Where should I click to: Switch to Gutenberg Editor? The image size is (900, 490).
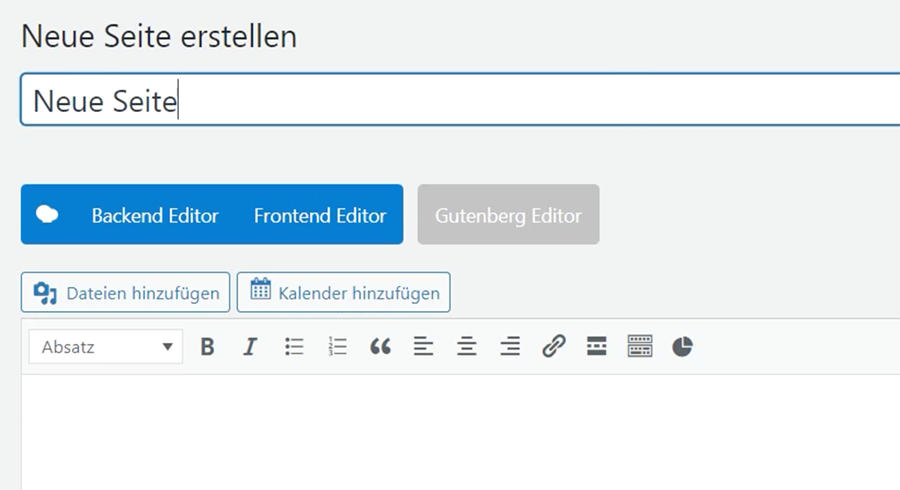508,215
